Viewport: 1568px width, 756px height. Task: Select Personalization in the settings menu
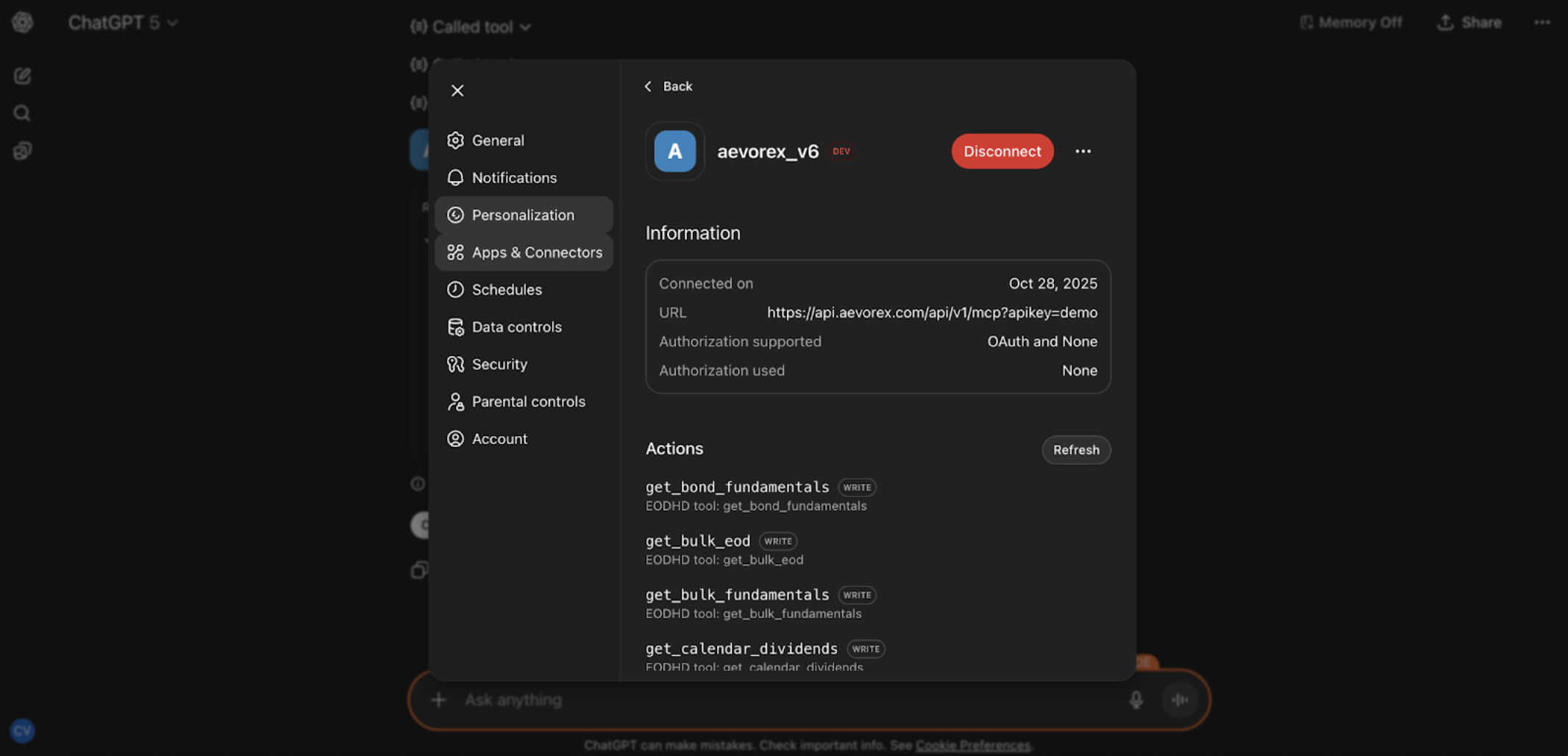[523, 215]
